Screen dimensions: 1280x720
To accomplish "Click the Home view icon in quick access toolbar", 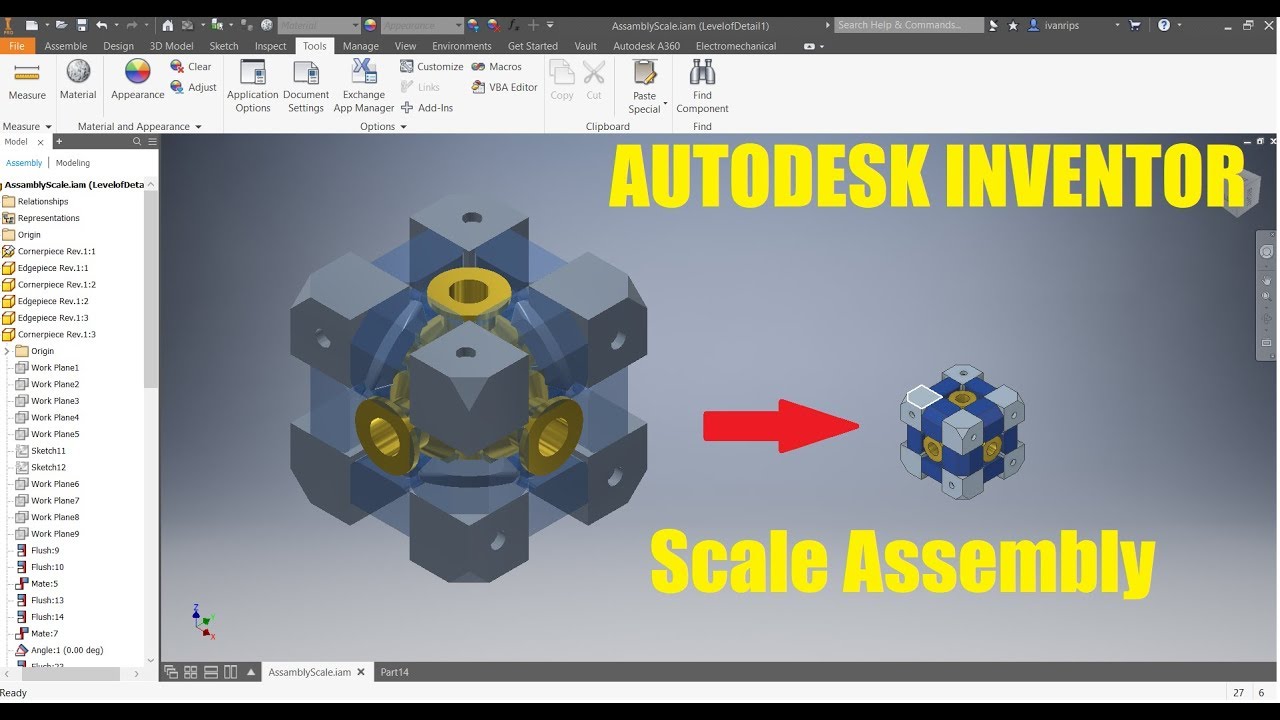I will (167, 25).
